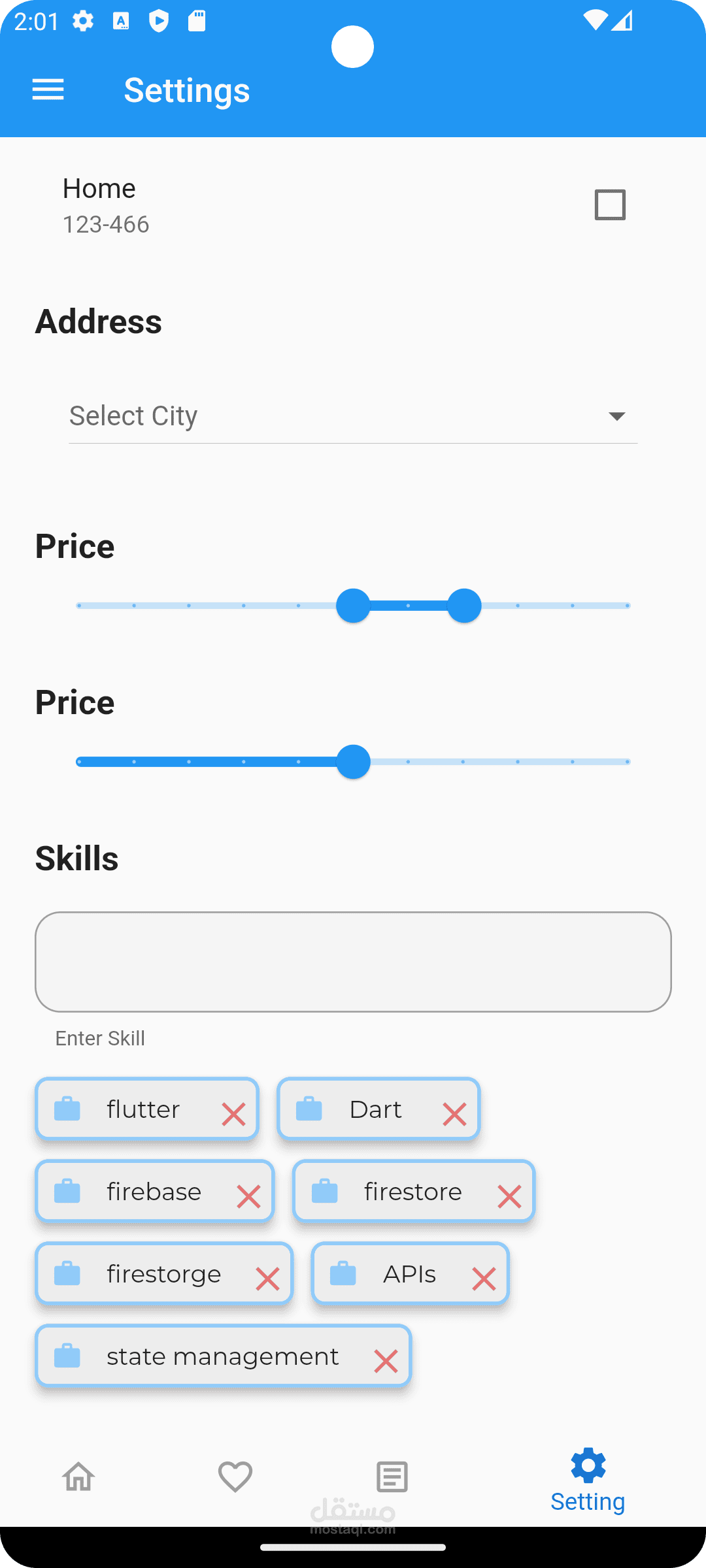Switch to the news list tab
706x1568 pixels.
(x=392, y=1477)
